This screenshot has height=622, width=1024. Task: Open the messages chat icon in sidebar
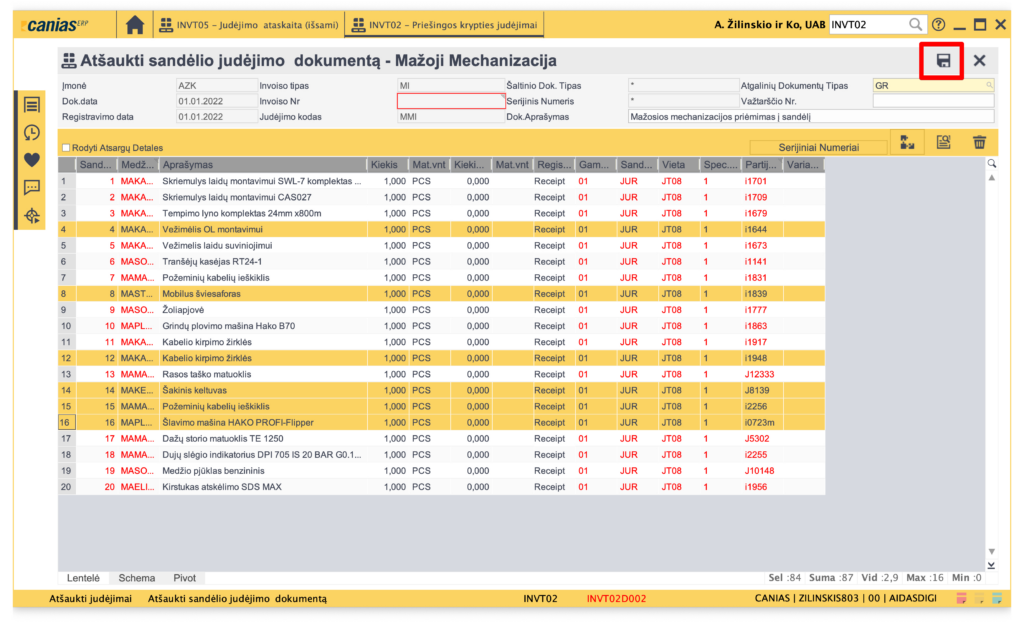(32, 187)
